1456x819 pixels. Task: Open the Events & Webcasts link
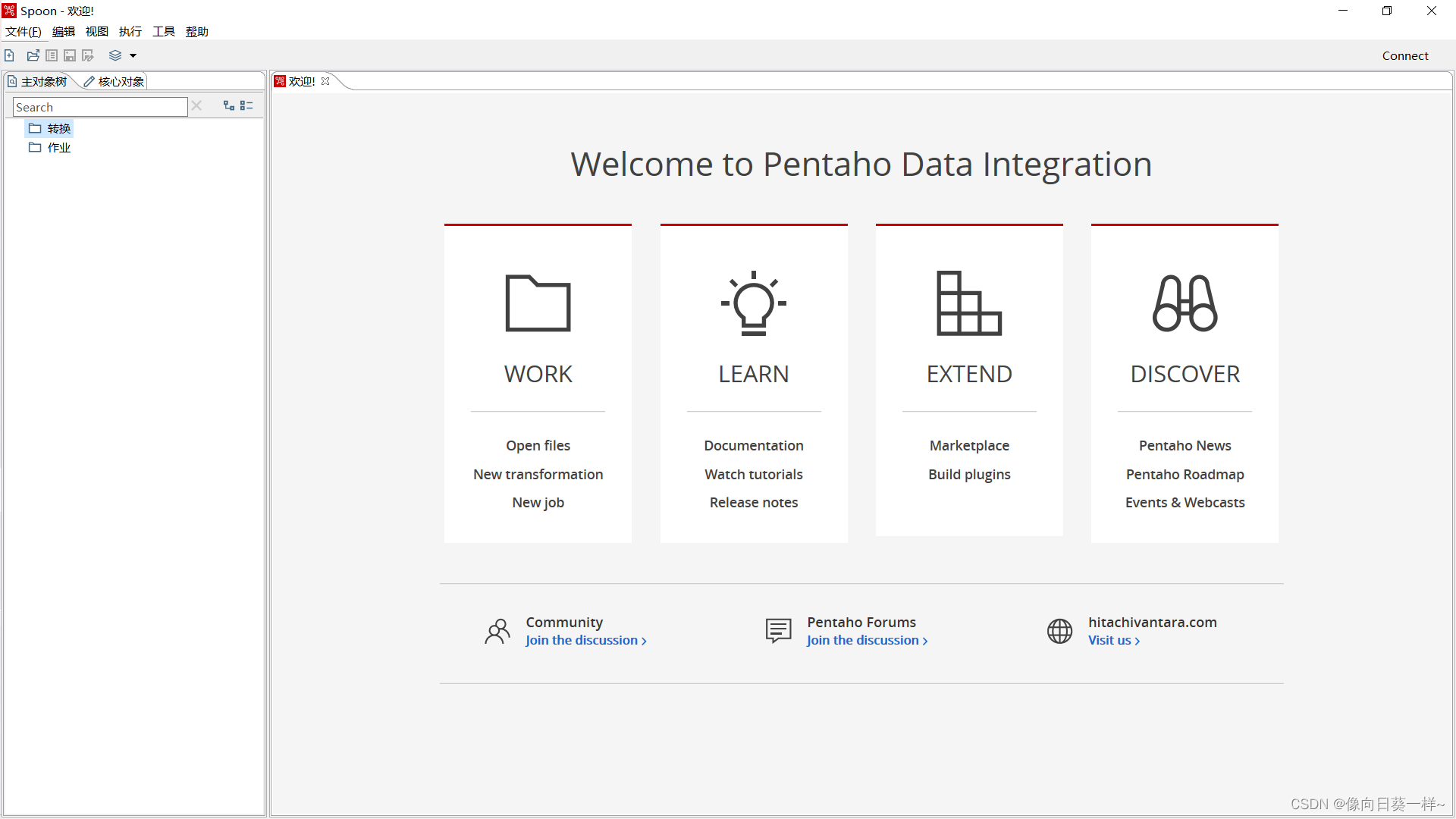pyautogui.click(x=1185, y=502)
